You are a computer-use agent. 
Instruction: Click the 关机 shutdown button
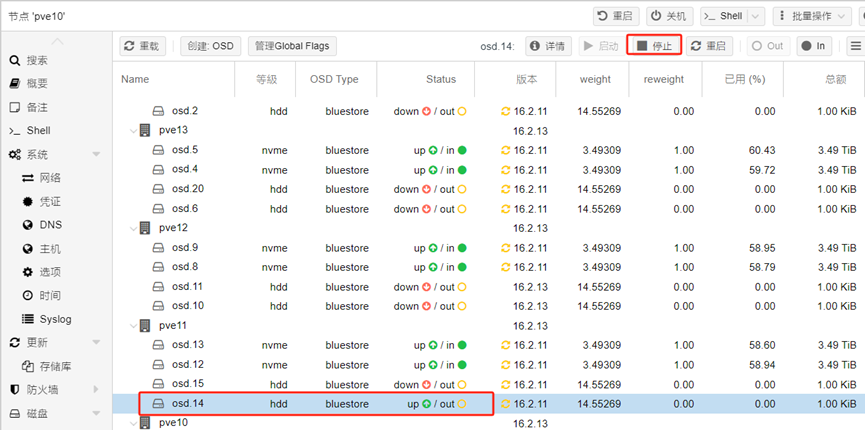pyautogui.click(x=669, y=17)
